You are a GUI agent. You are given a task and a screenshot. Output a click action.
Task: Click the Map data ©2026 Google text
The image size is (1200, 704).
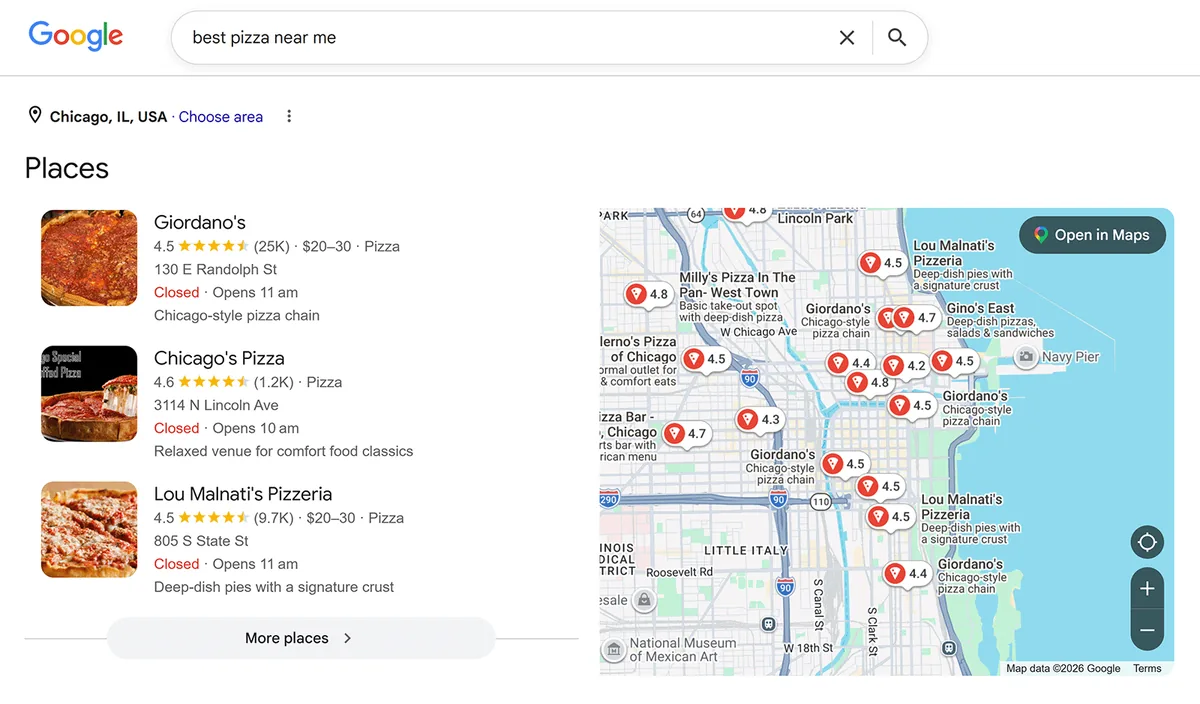(x=1063, y=668)
